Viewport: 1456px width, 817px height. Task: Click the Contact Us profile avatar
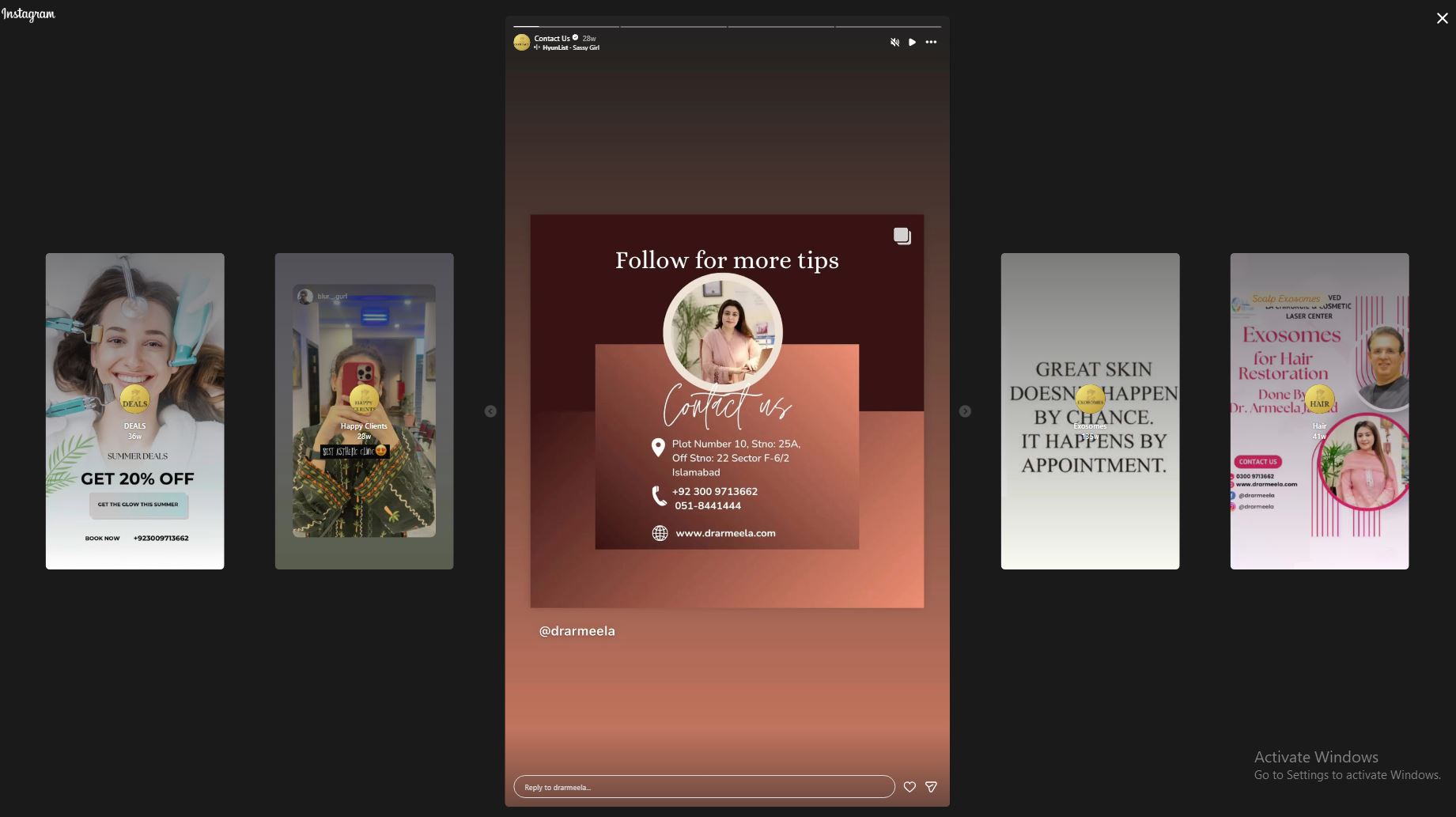point(522,43)
